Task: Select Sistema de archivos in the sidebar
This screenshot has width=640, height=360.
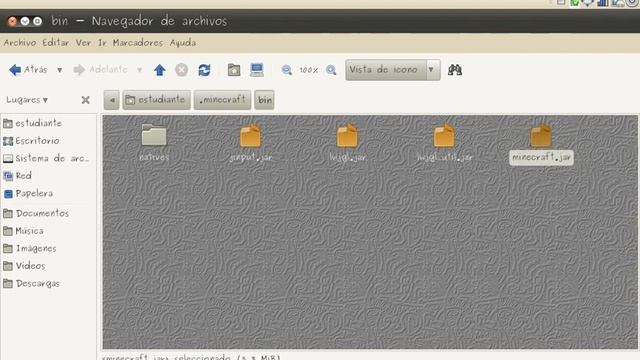Action: coord(46,158)
